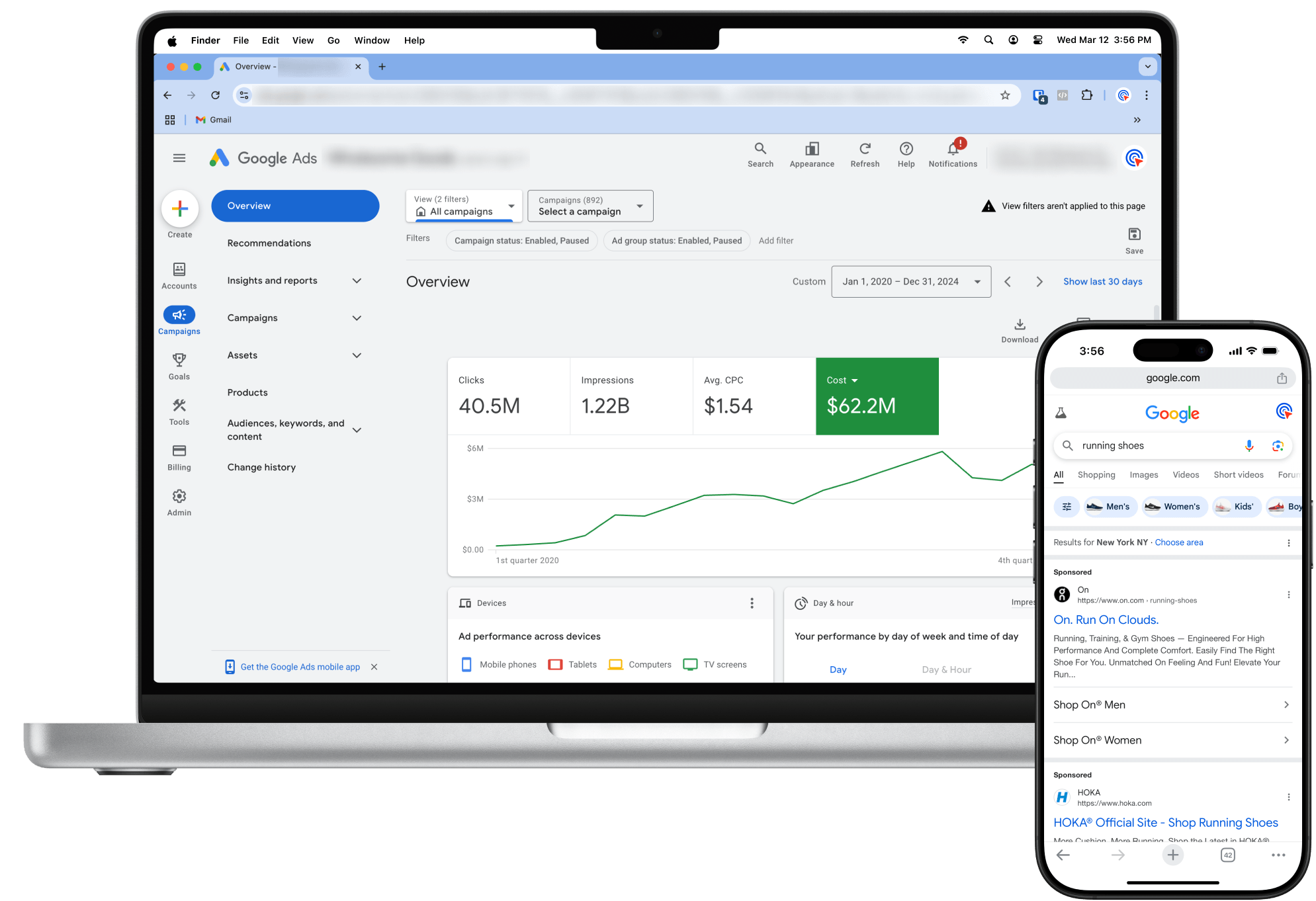Click the Create plus button
The image size is (1316, 901).
(180, 209)
